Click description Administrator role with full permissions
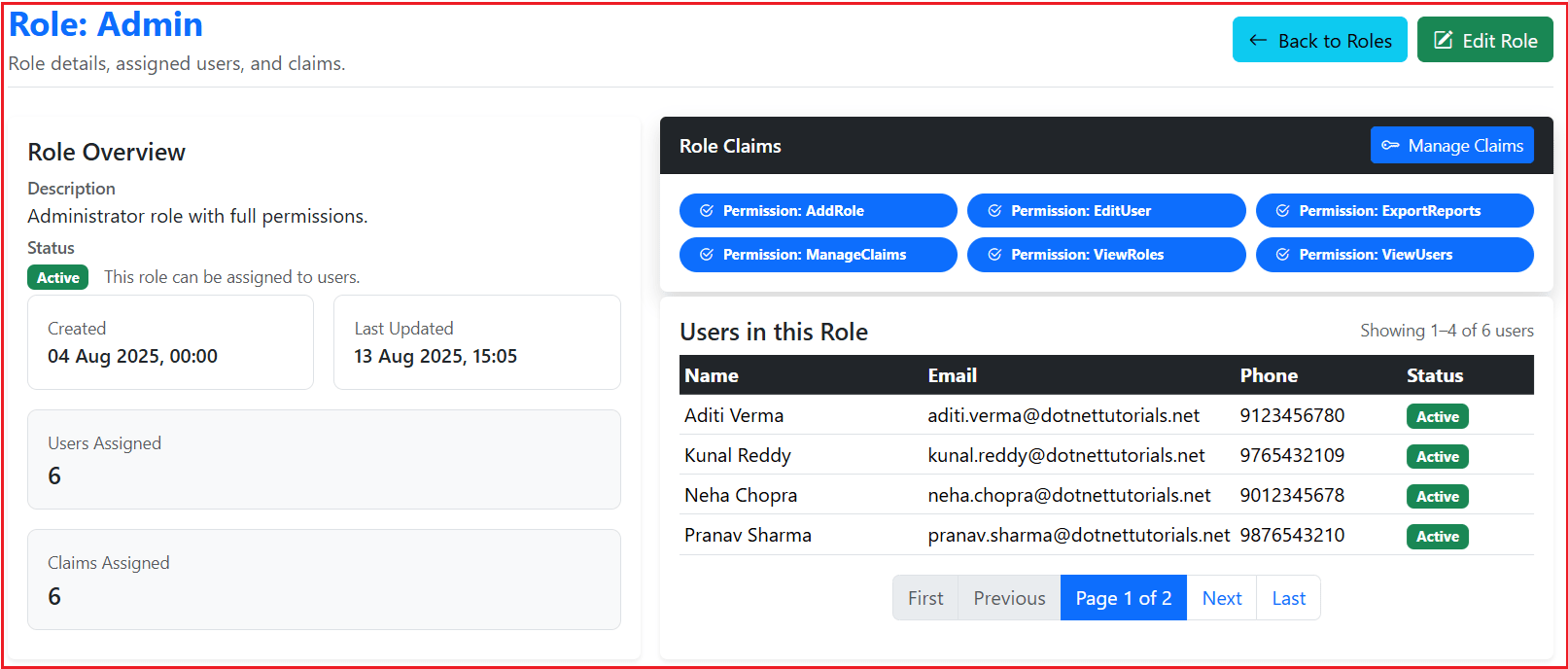The height and width of the screenshot is (669, 1568). 197,216
